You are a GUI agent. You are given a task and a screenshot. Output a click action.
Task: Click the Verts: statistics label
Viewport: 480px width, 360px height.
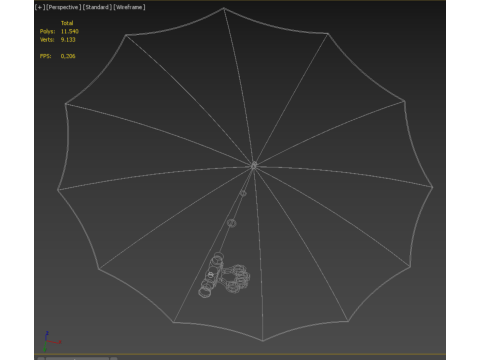coord(47,40)
